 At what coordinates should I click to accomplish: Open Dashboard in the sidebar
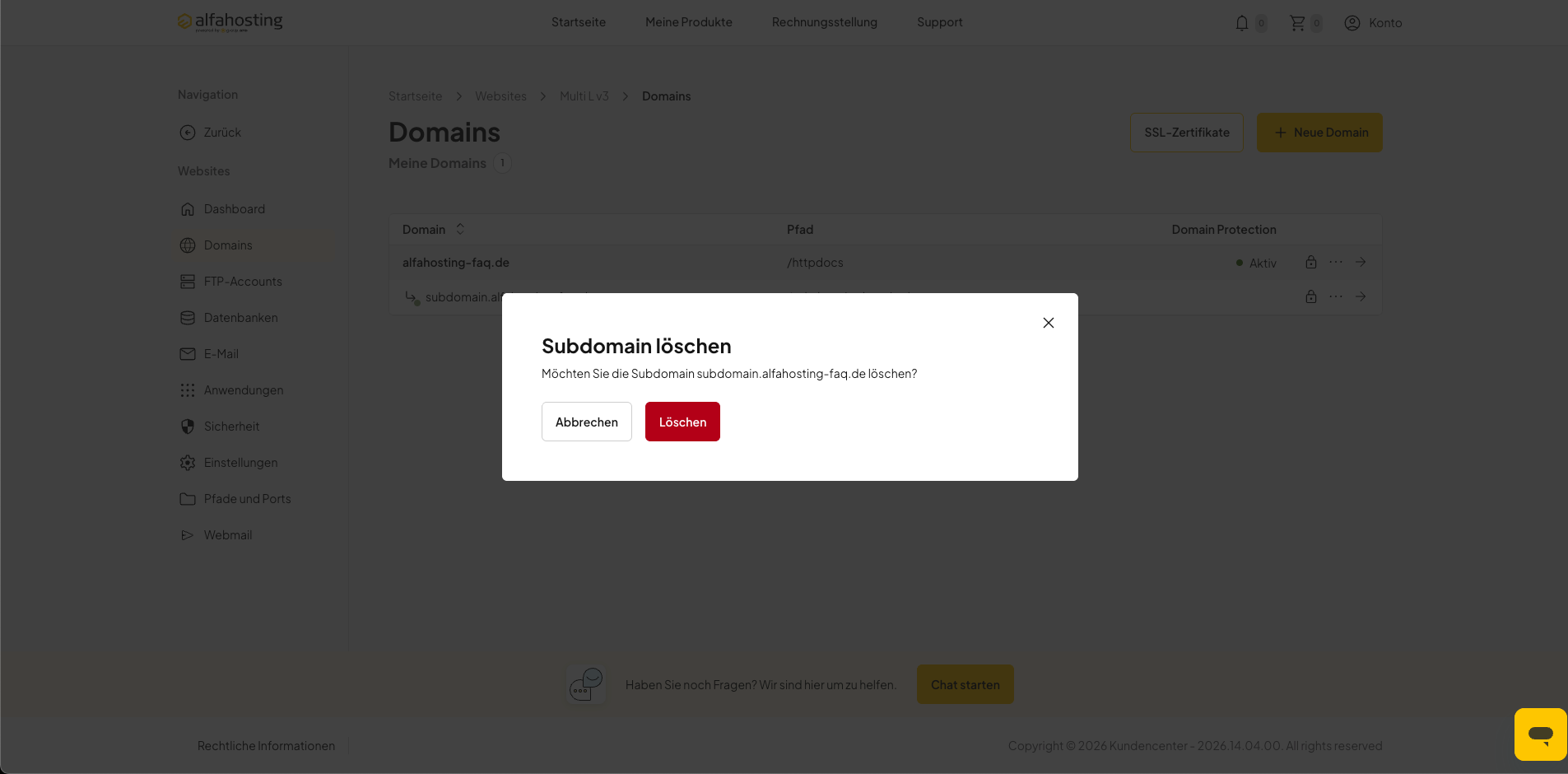222,209
